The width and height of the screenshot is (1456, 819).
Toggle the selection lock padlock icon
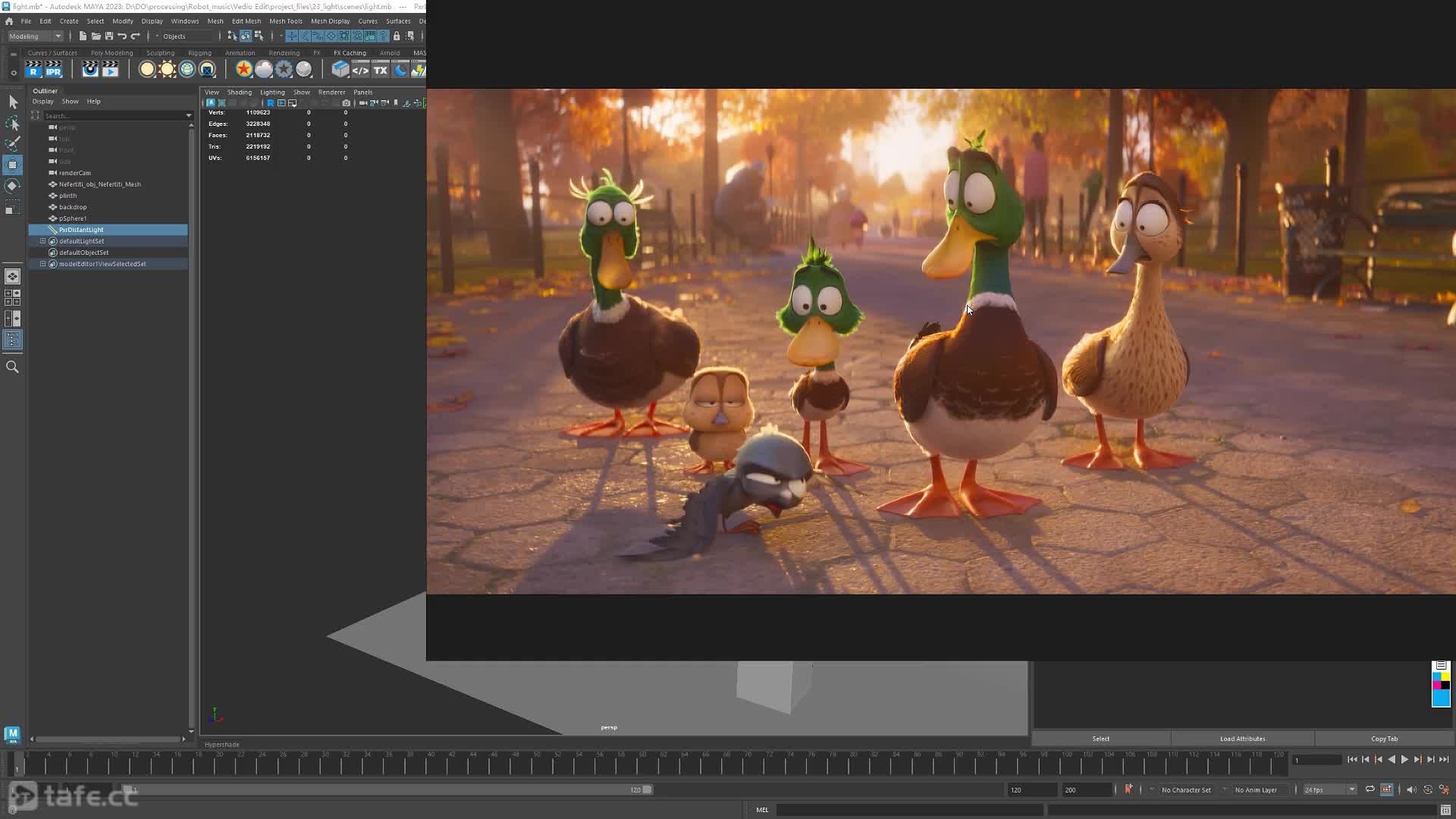click(x=397, y=36)
